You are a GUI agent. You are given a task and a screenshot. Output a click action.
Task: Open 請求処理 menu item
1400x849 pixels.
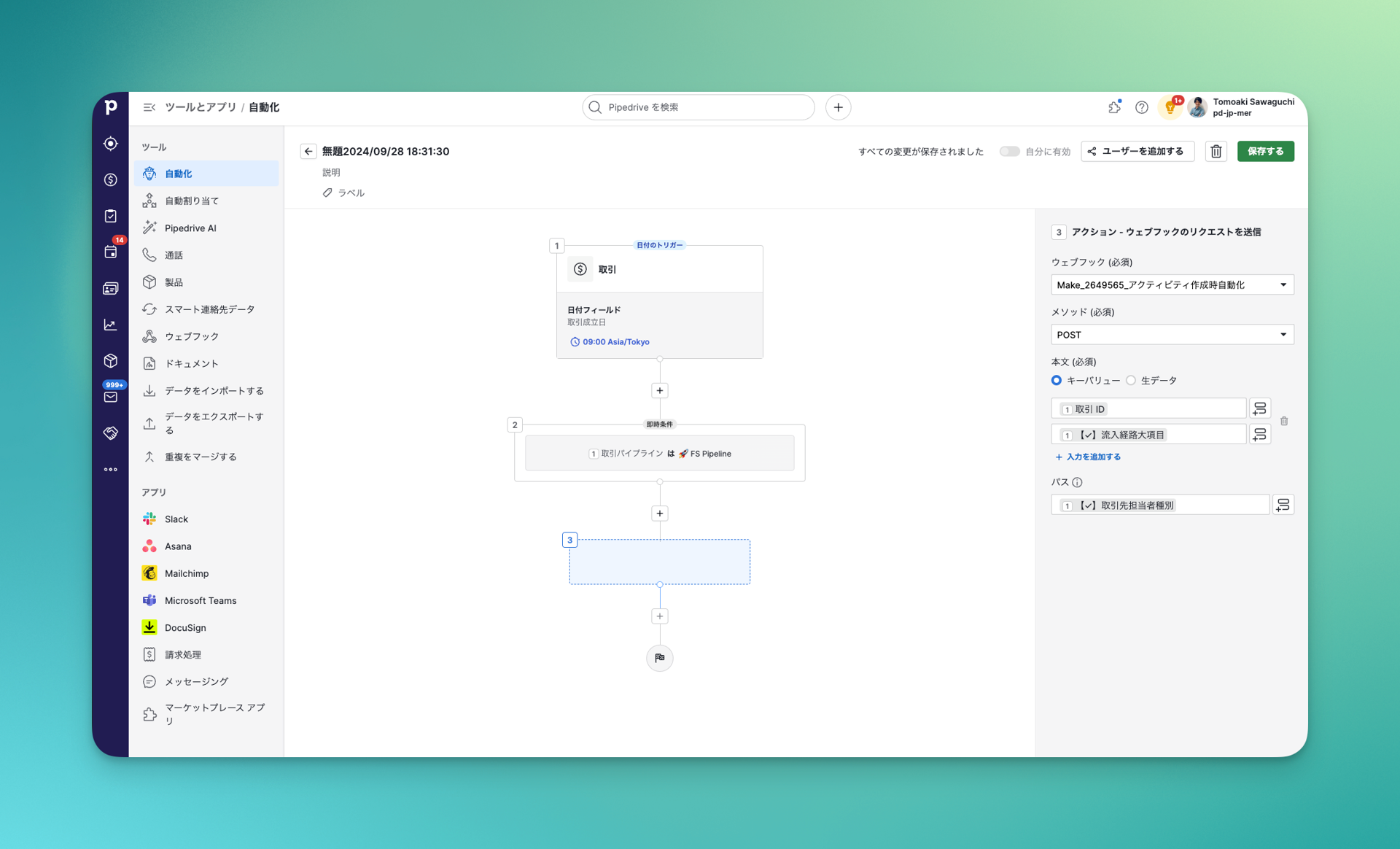[206, 654]
